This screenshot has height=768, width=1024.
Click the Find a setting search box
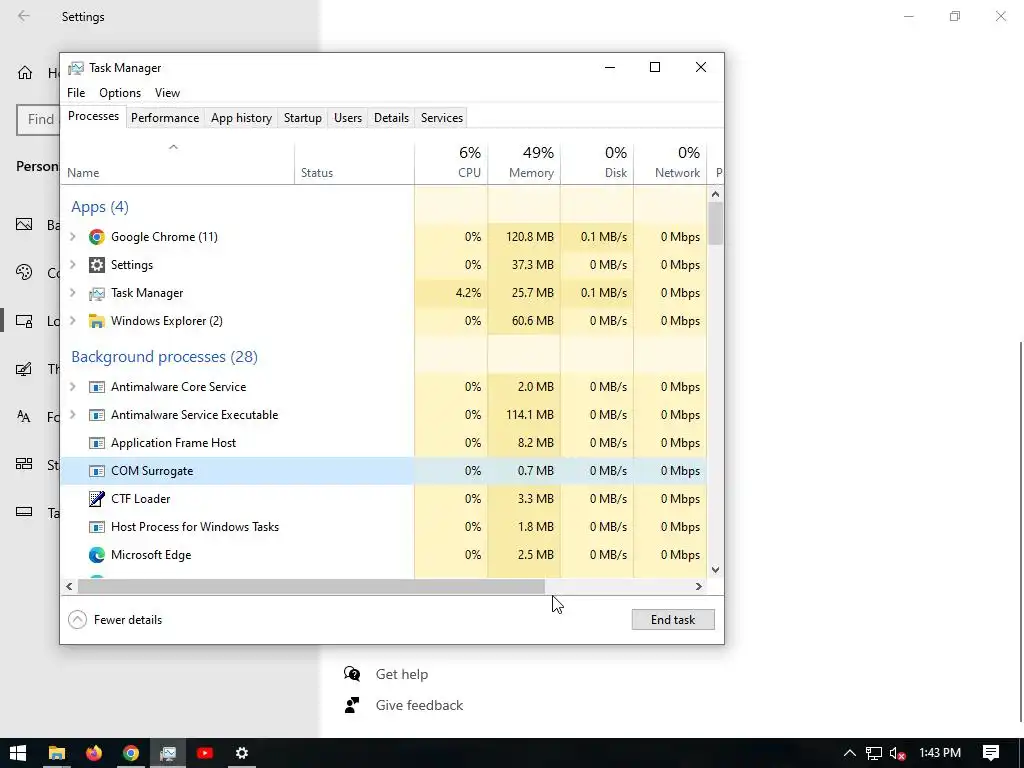tap(38, 120)
